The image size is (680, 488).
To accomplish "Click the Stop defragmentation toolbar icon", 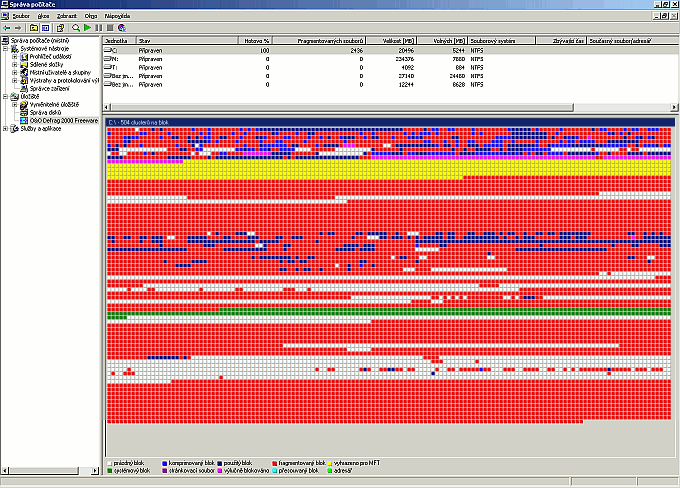I will pos(109,28).
